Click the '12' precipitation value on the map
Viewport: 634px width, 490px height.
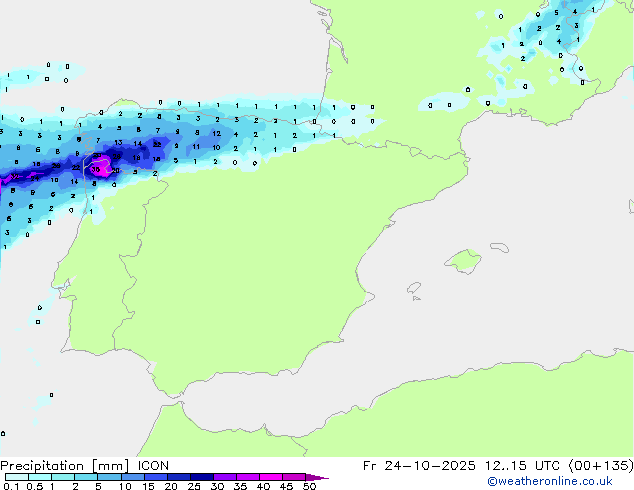click(x=217, y=133)
